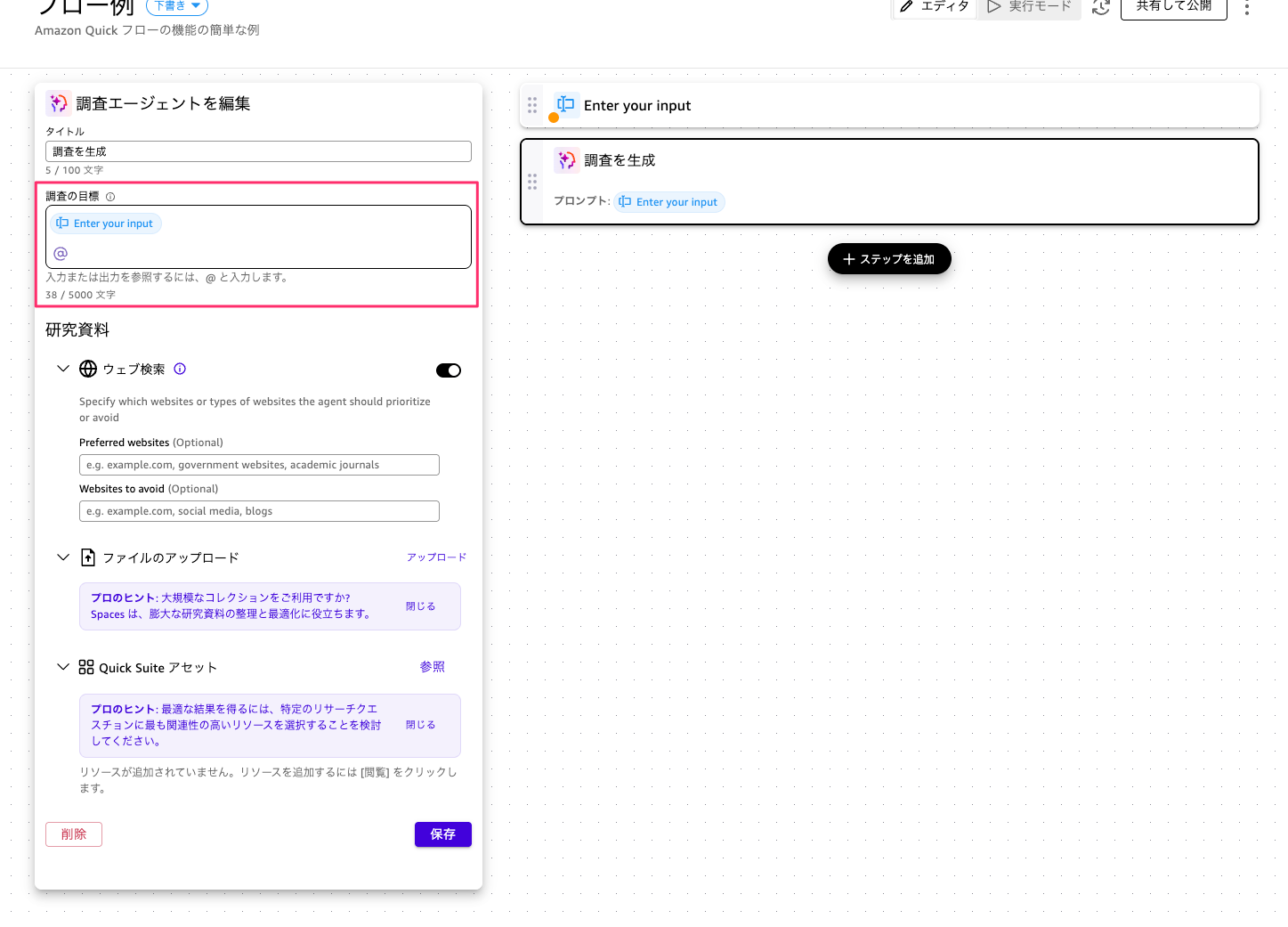This screenshot has height=927, width=1288.
Task: Click the ステップを追加 button
Action: coord(889,259)
